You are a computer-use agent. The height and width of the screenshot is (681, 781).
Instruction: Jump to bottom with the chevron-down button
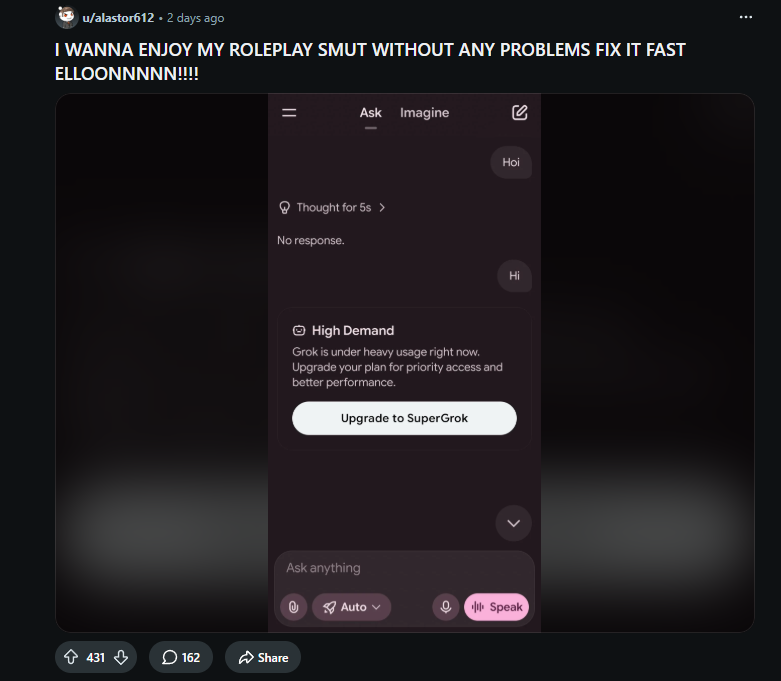(514, 523)
